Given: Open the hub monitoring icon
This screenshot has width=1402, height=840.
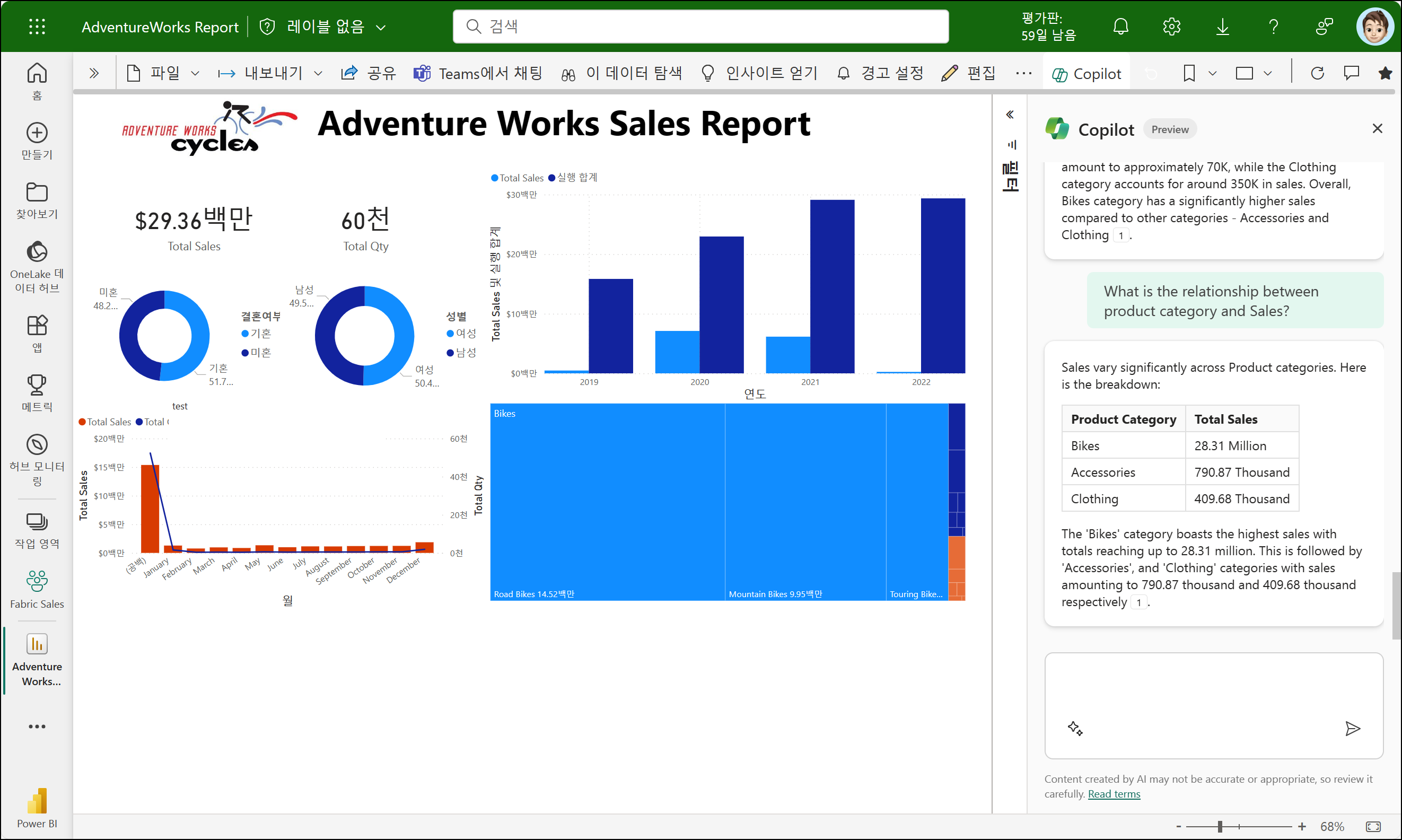Looking at the screenshot, I should click(x=37, y=445).
